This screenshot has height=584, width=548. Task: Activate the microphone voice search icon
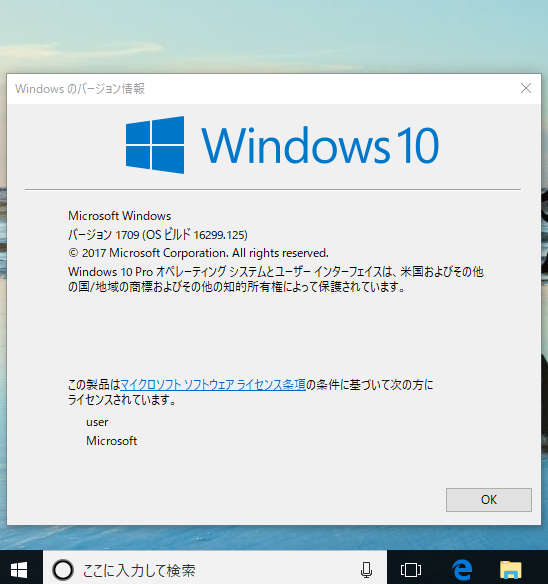click(366, 570)
